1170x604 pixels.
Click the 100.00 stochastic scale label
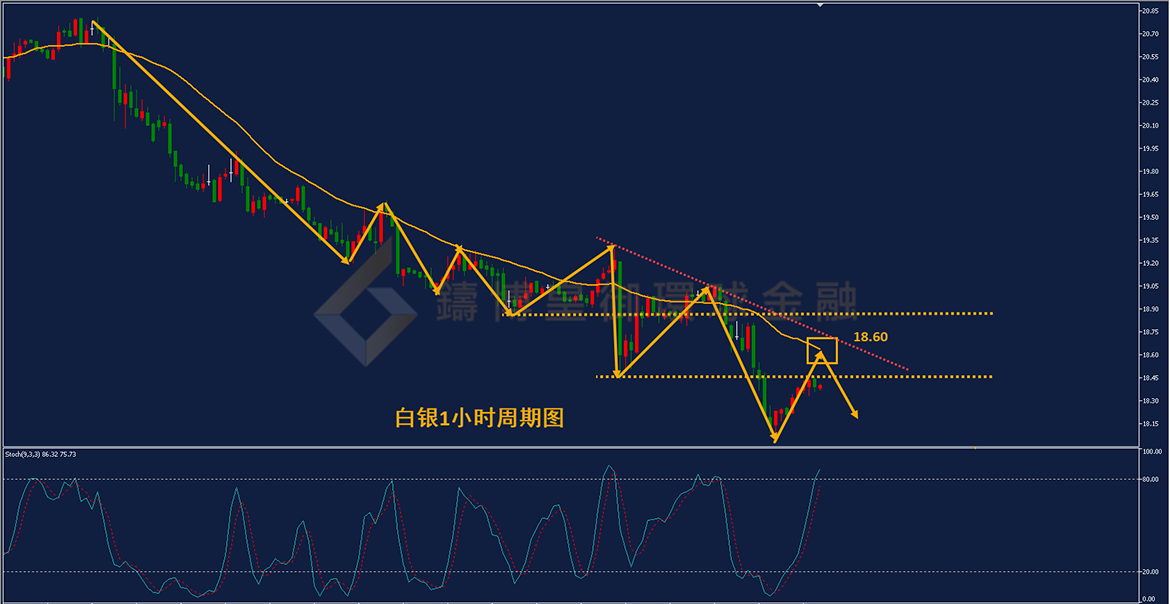click(x=1151, y=452)
